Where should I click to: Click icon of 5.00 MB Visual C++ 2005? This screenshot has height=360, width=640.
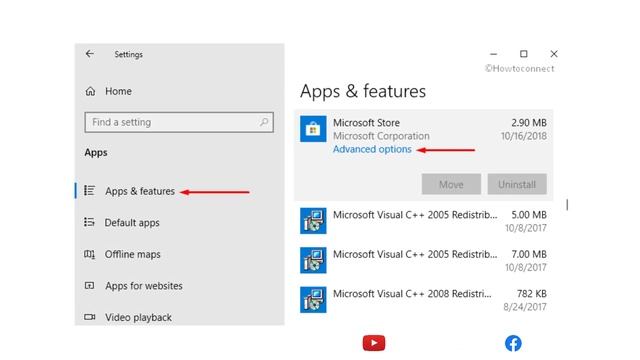(x=313, y=221)
